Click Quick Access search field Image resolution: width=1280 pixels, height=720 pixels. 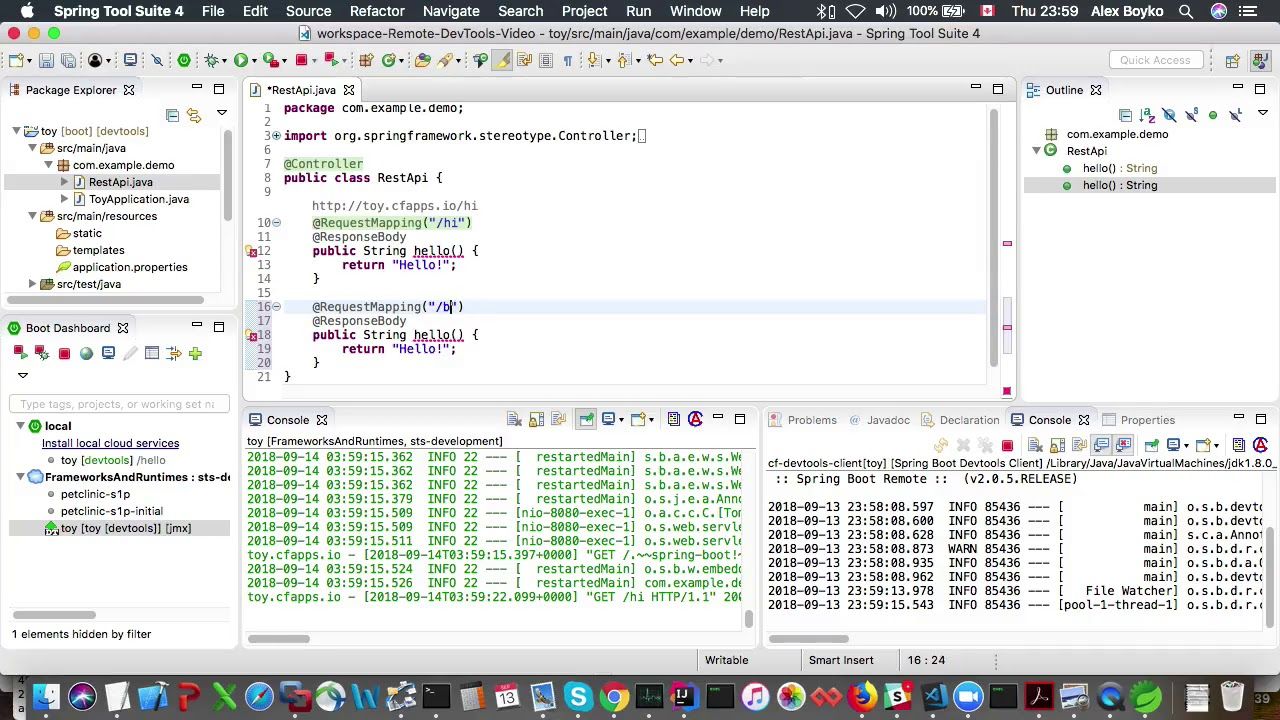coord(1155,60)
